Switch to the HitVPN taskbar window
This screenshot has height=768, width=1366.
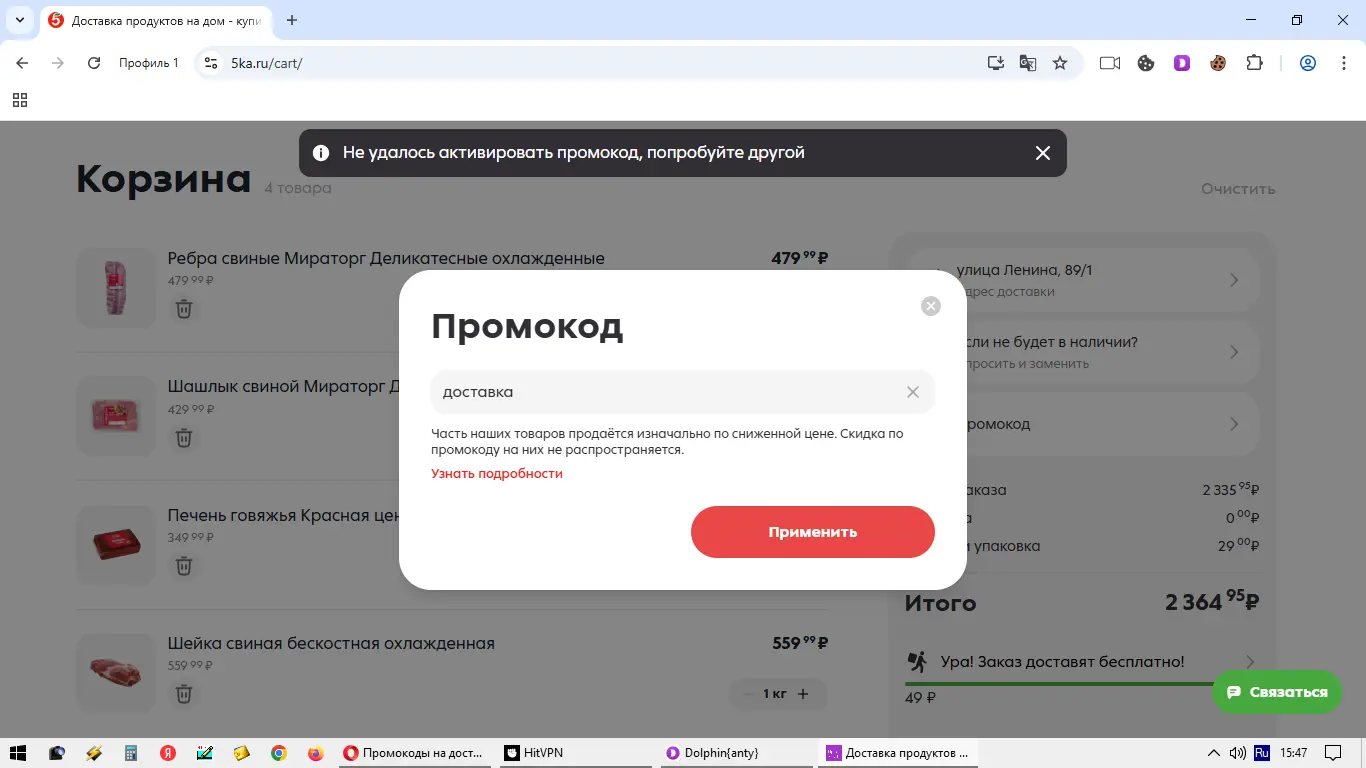coord(576,753)
